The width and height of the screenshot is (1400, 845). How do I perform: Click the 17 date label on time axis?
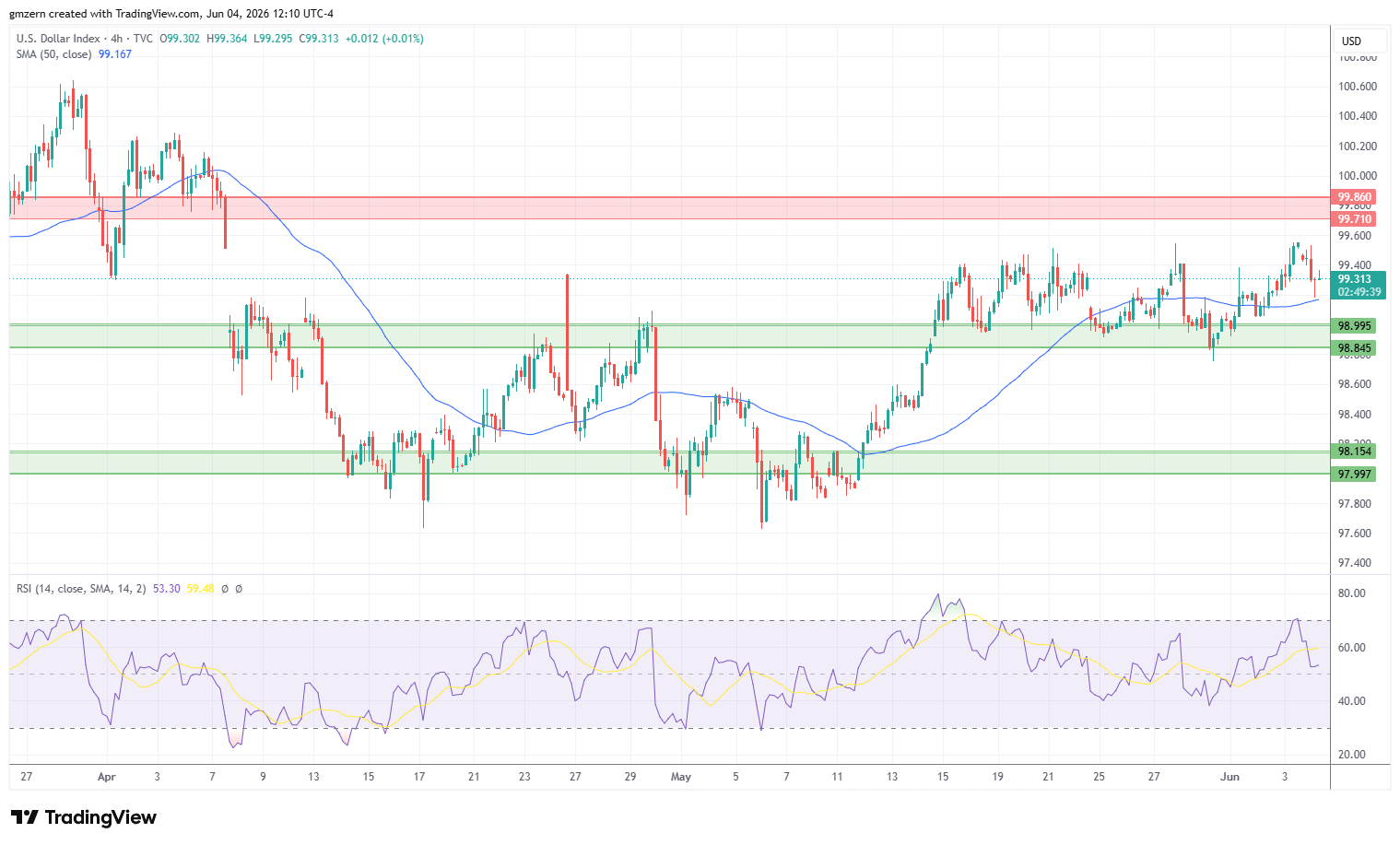pos(419,777)
